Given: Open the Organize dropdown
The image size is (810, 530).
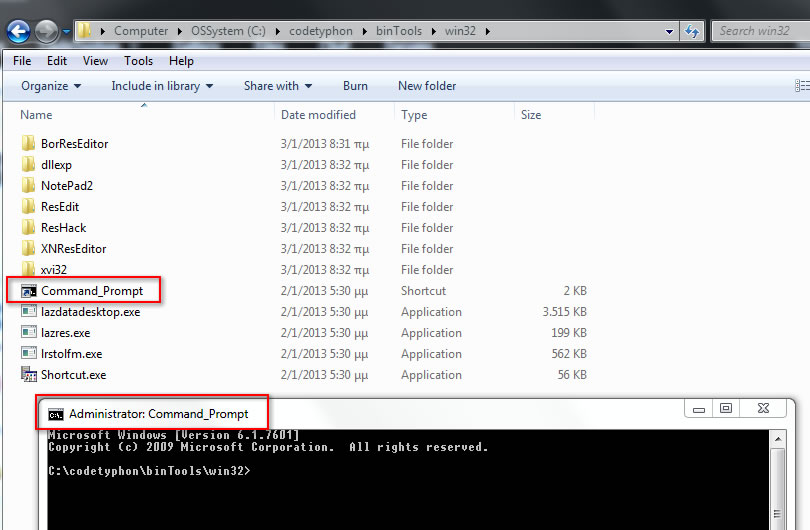Looking at the screenshot, I should tap(51, 86).
